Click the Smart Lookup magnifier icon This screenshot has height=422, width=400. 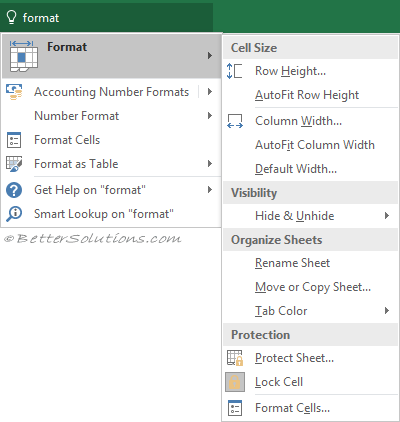[x=14, y=214]
